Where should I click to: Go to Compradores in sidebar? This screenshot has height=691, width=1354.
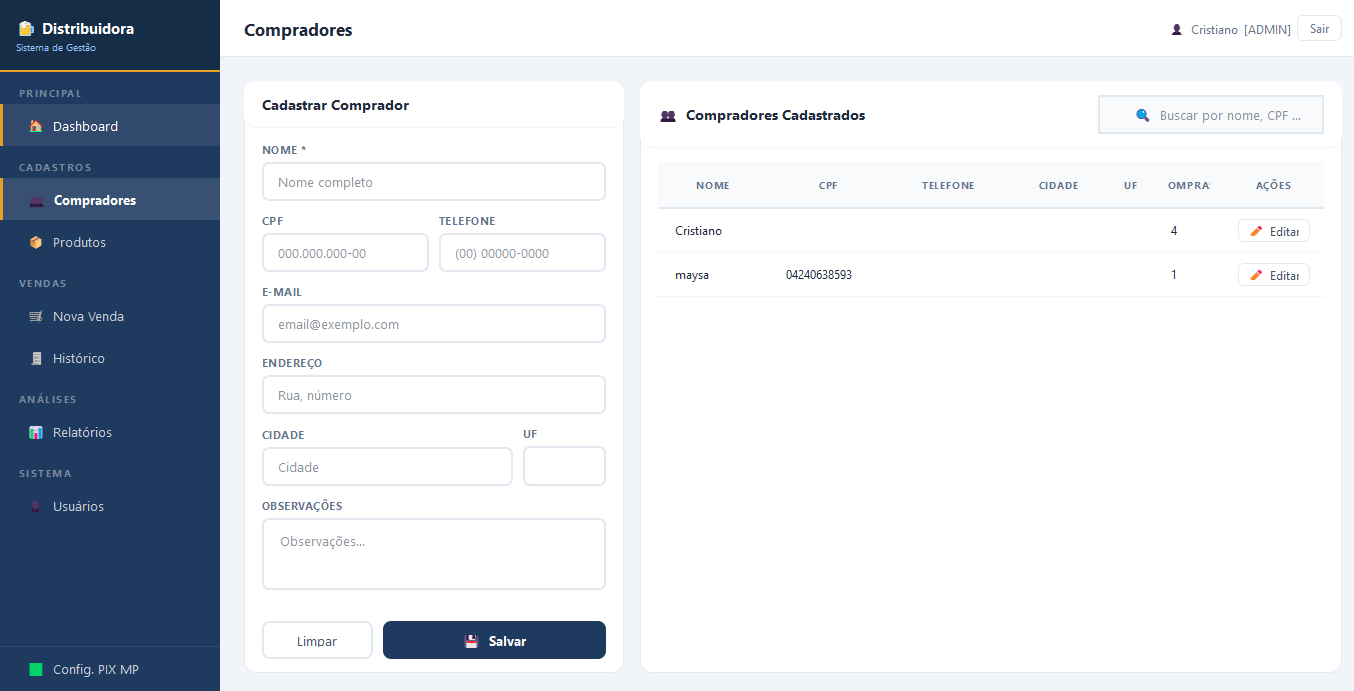point(110,200)
